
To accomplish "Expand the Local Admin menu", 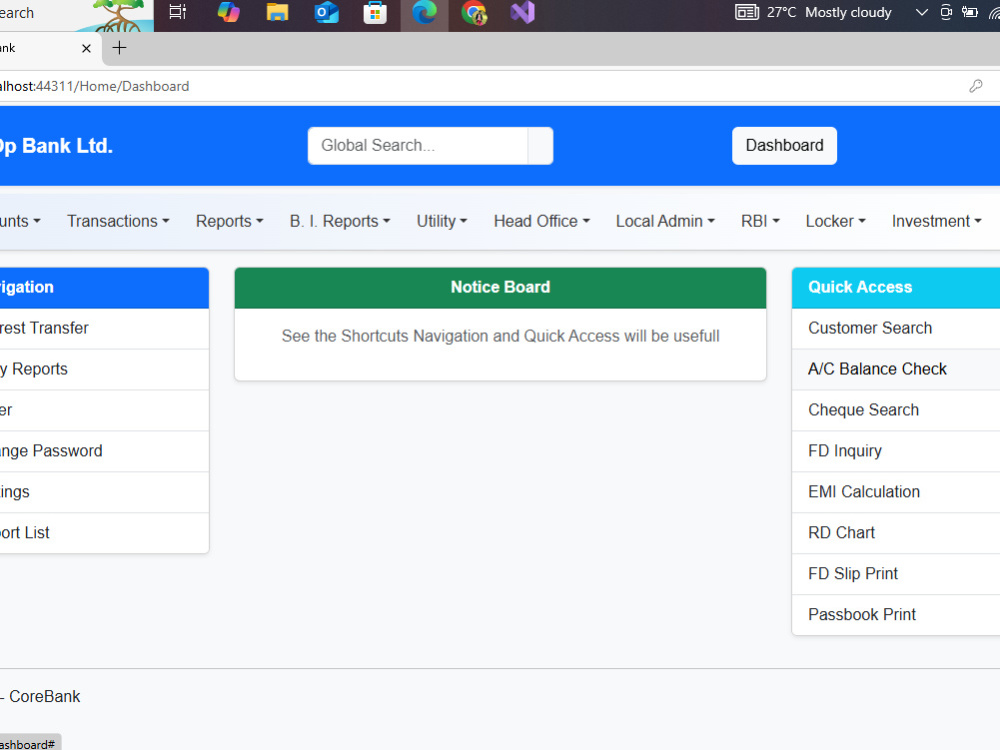I will [665, 221].
